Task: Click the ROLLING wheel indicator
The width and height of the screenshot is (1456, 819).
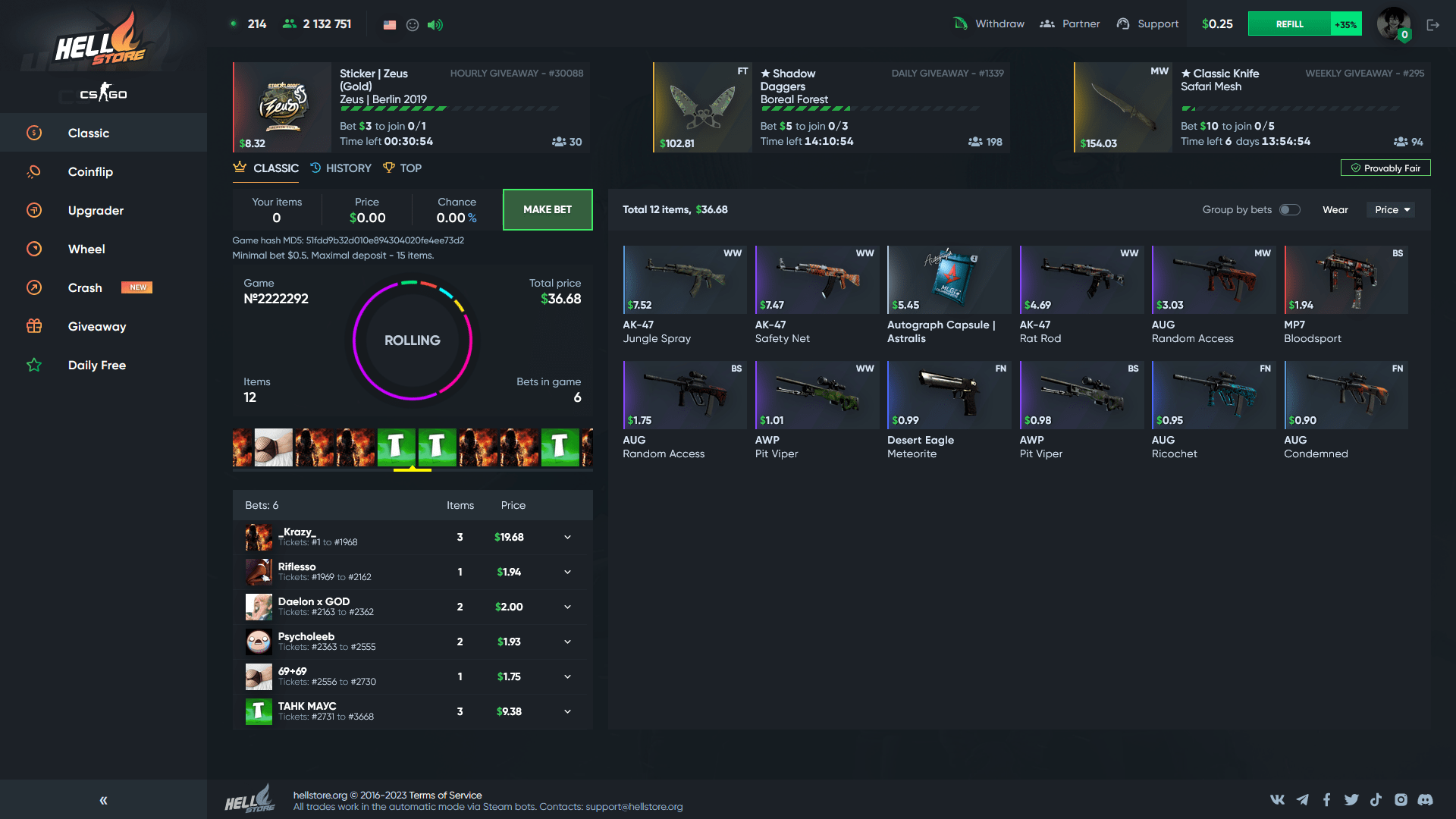Action: click(x=413, y=340)
